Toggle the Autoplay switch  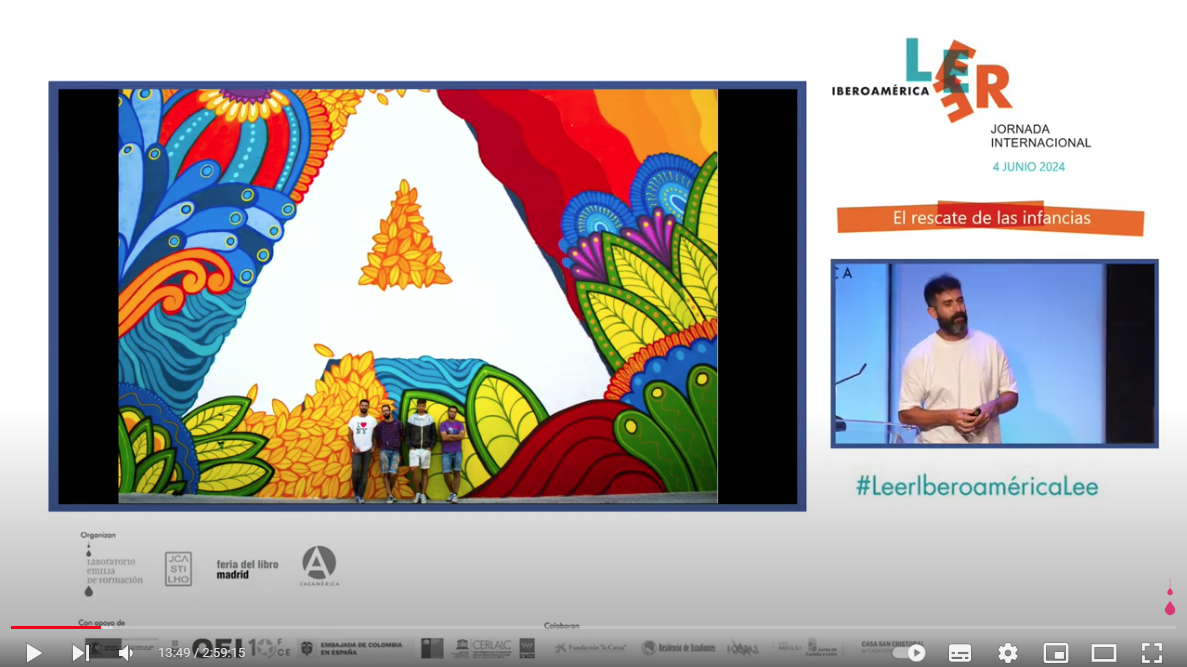pyautogui.click(x=909, y=653)
